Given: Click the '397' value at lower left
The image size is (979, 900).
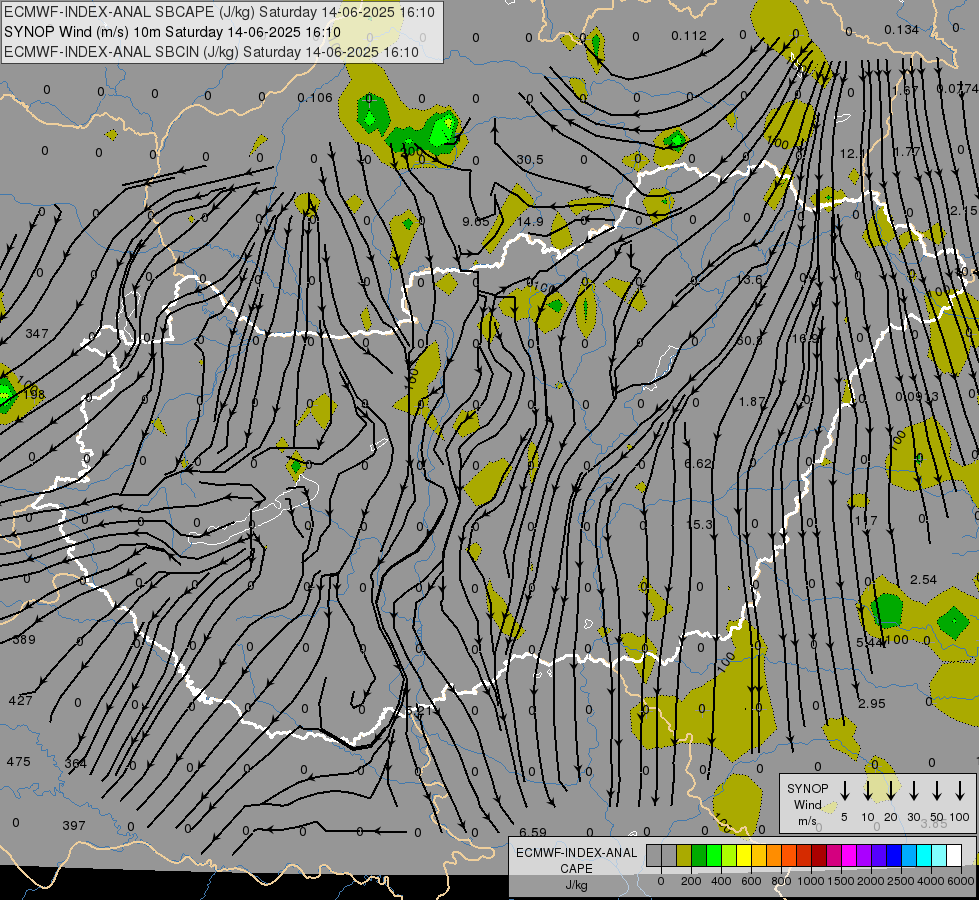Looking at the screenshot, I should point(74,825).
